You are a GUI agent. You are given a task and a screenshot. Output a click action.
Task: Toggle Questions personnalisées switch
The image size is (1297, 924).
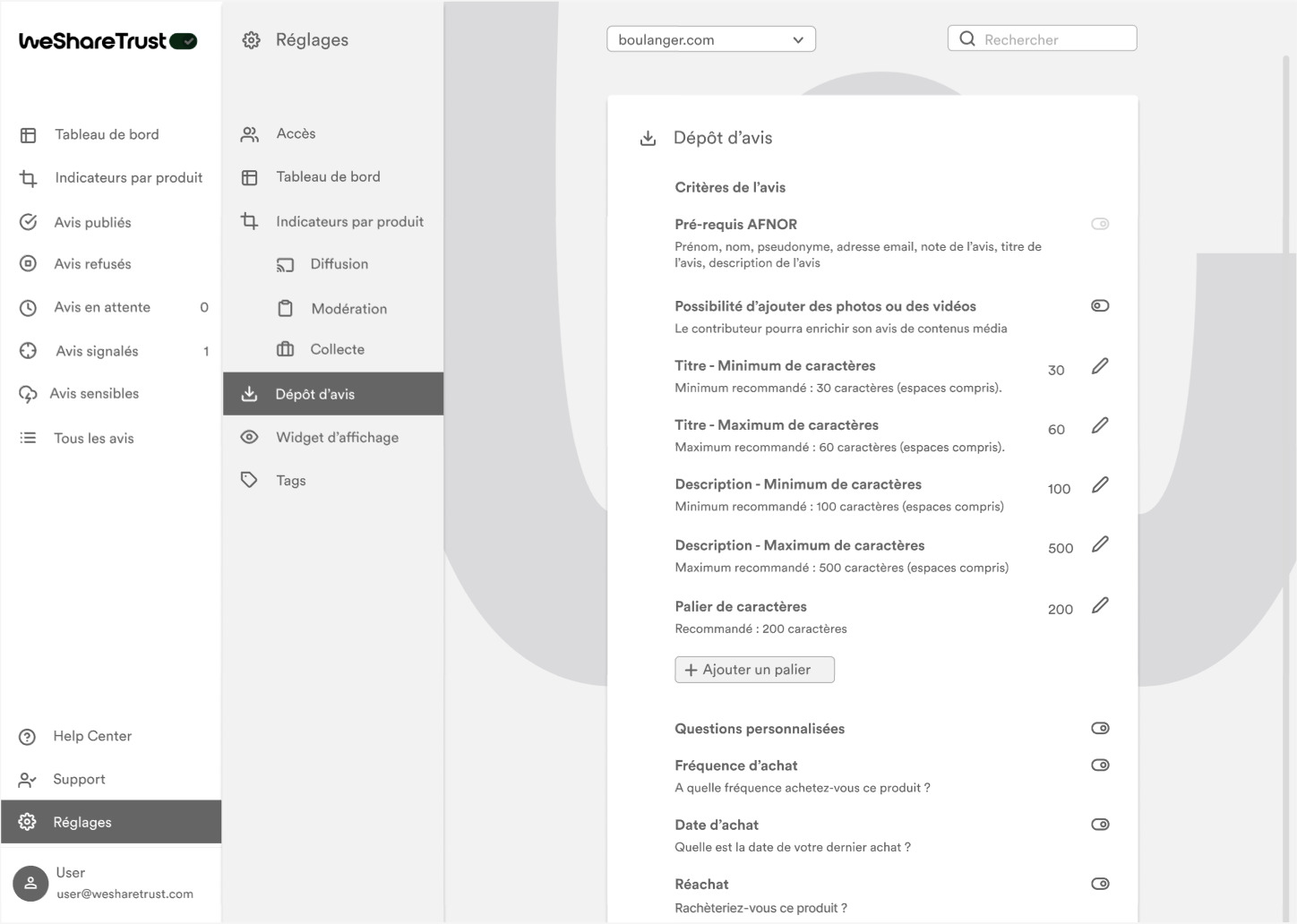point(1100,729)
